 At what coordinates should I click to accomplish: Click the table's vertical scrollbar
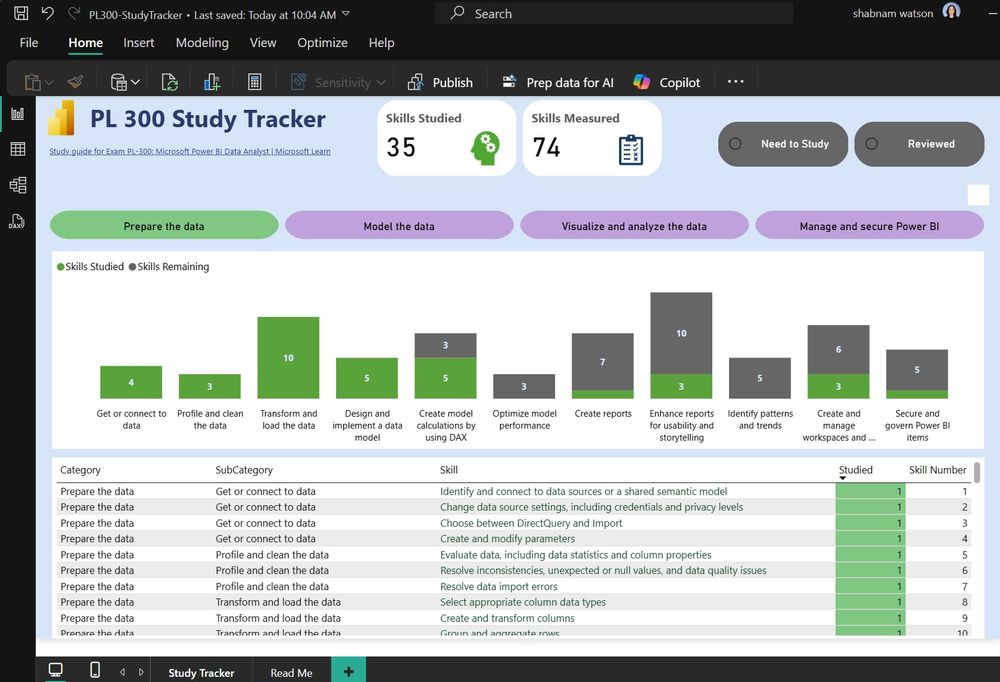click(977, 472)
